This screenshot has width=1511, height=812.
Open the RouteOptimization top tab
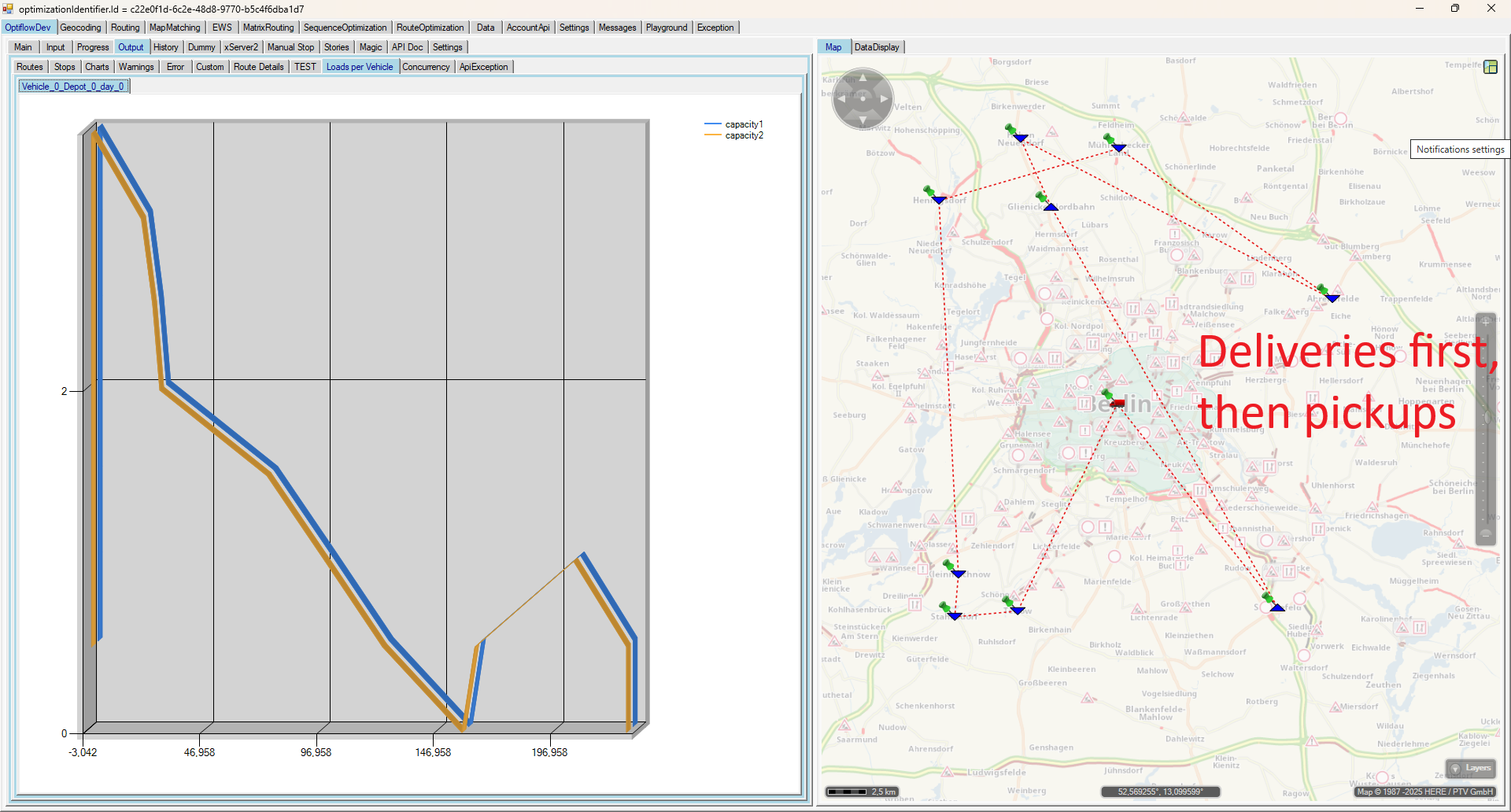click(430, 28)
